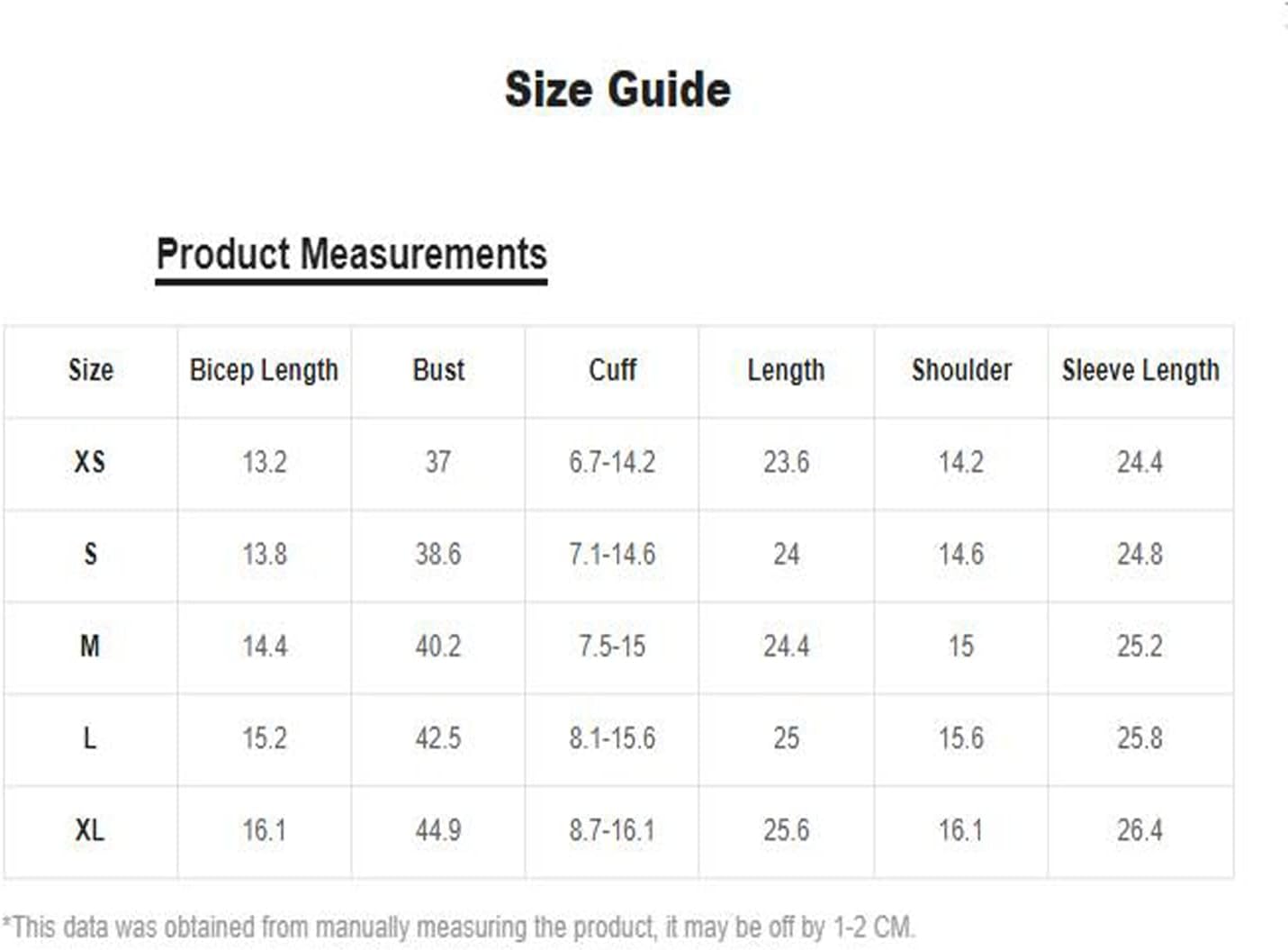1288x950 pixels.
Task: Click the M bust value 40.2
Action: (x=438, y=646)
